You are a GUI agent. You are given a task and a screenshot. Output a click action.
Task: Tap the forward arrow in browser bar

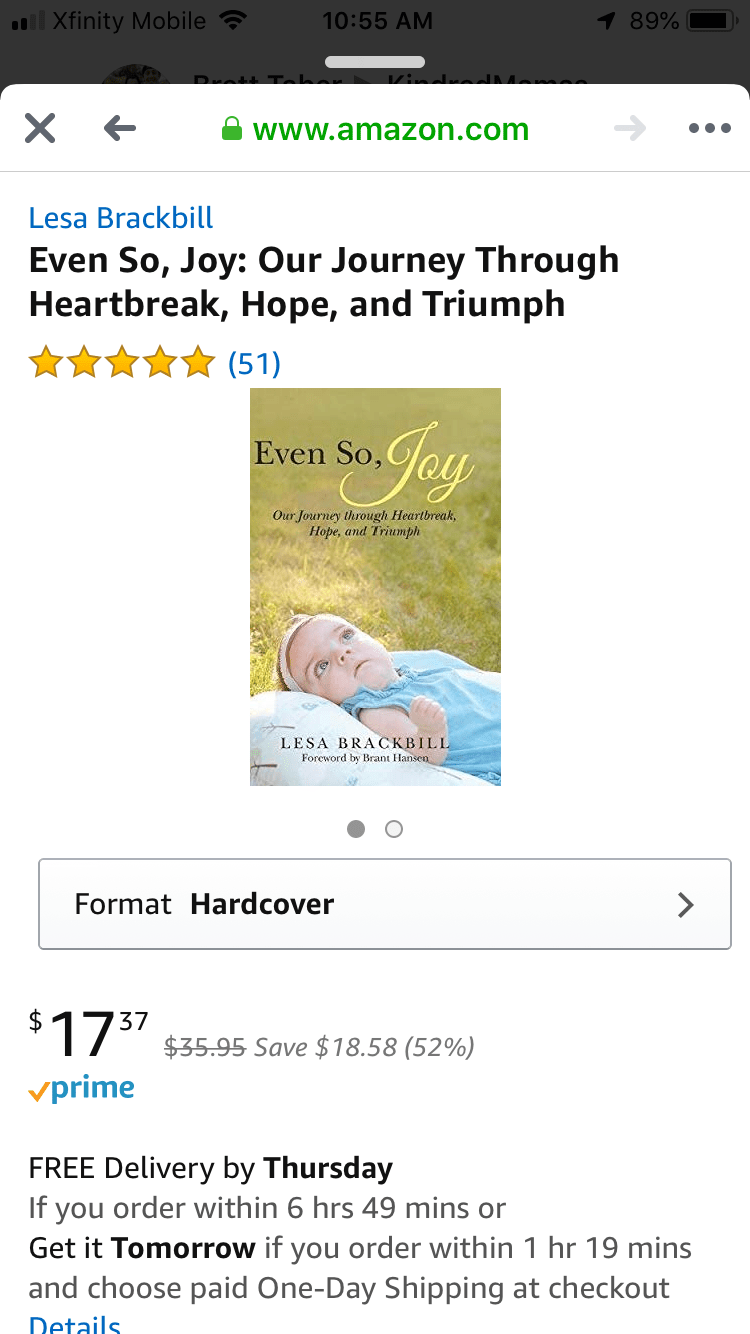[630, 128]
